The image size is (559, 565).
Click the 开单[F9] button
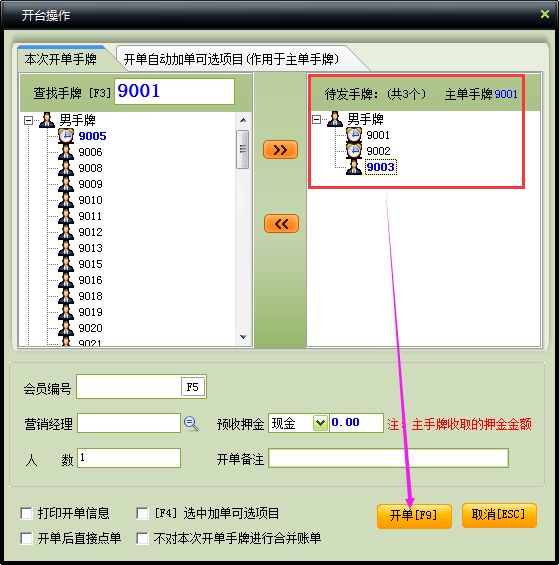[414, 515]
